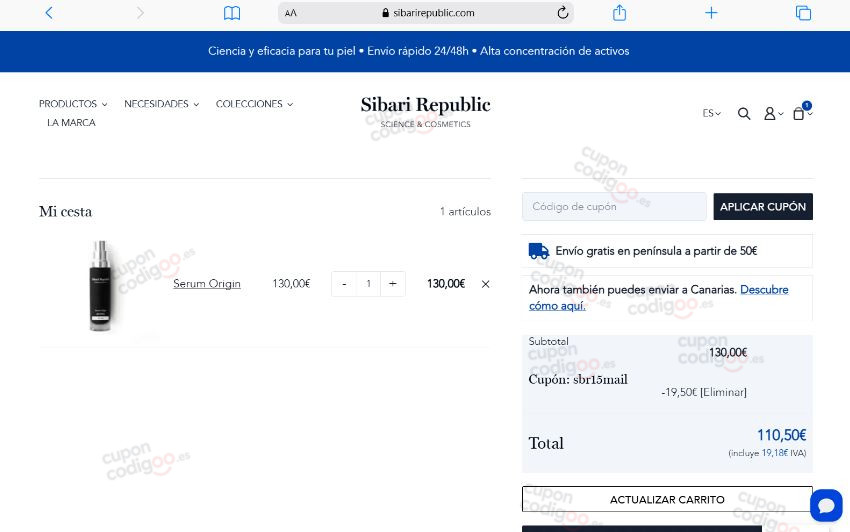850x532 pixels.
Task: Click Envío gratis en península notice
Action: tap(656, 251)
